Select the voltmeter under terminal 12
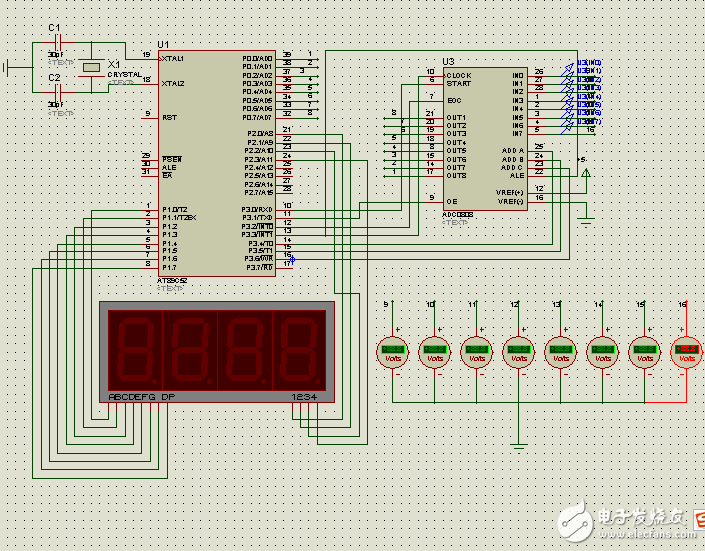Image resolution: width=705 pixels, height=551 pixels. click(518, 352)
